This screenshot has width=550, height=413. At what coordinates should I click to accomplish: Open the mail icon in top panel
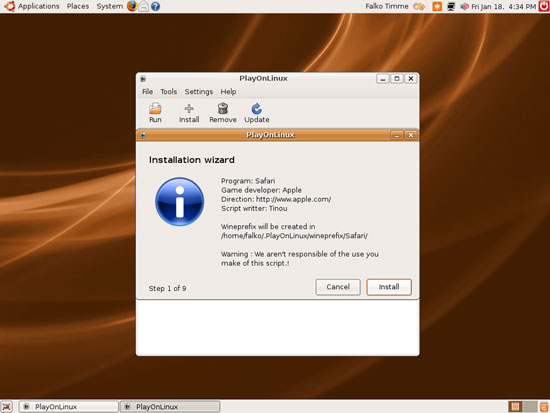(143, 6)
